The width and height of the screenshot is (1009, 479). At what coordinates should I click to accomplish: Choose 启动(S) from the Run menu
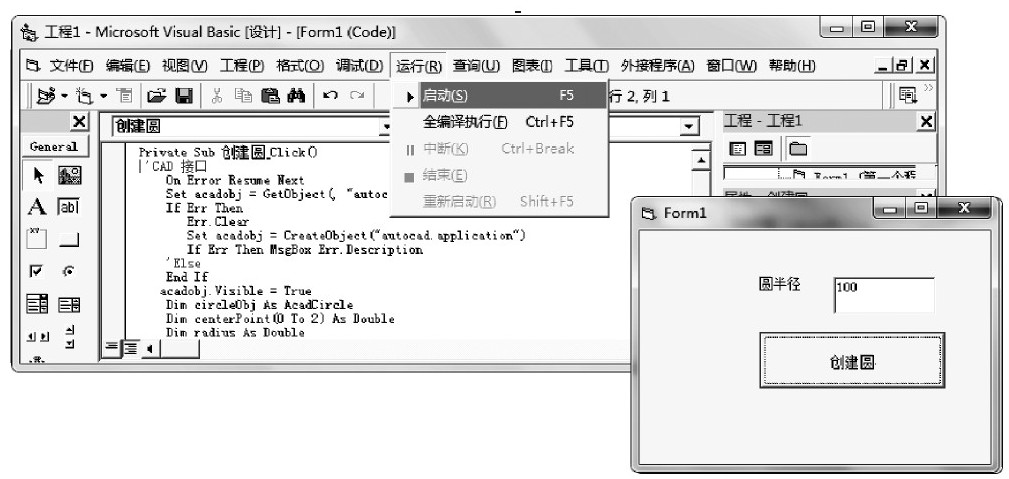coord(499,96)
